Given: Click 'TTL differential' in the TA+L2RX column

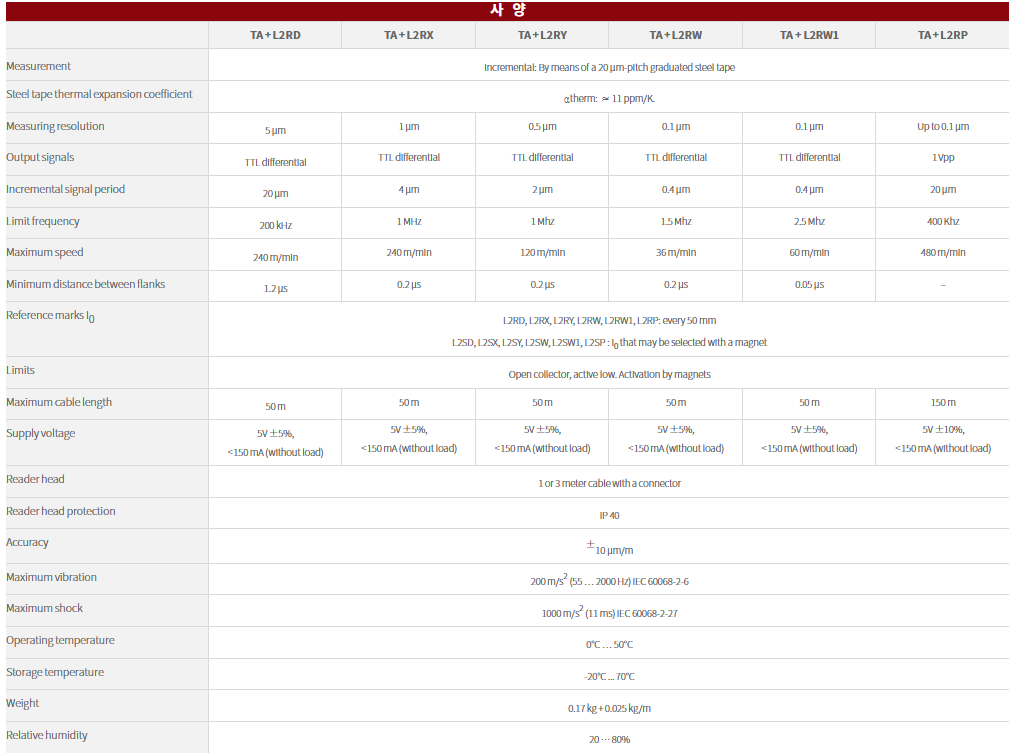Looking at the screenshot, I should pyautogui.click(x=408, y=157).
